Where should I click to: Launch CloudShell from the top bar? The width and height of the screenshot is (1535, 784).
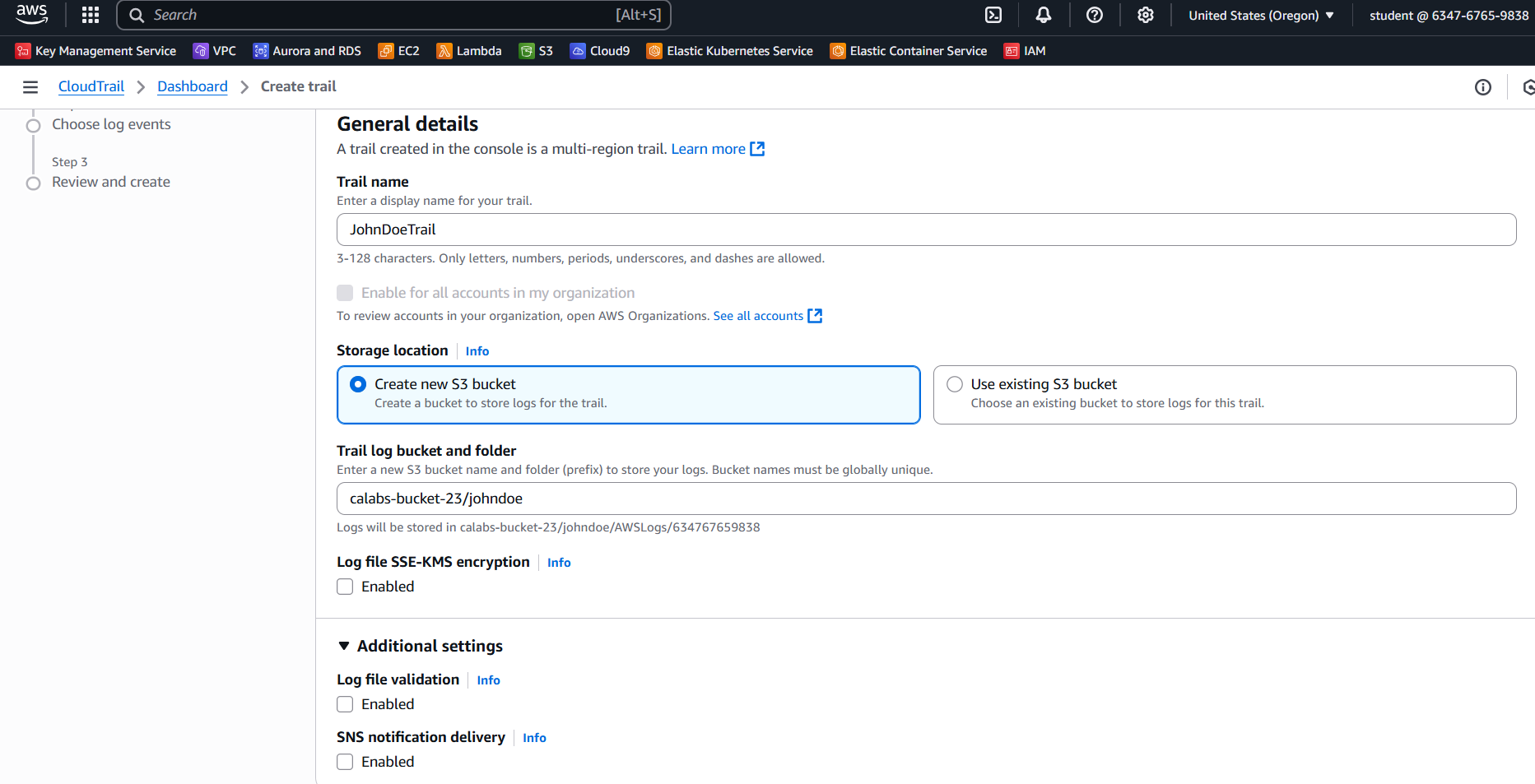pos(993,15)
